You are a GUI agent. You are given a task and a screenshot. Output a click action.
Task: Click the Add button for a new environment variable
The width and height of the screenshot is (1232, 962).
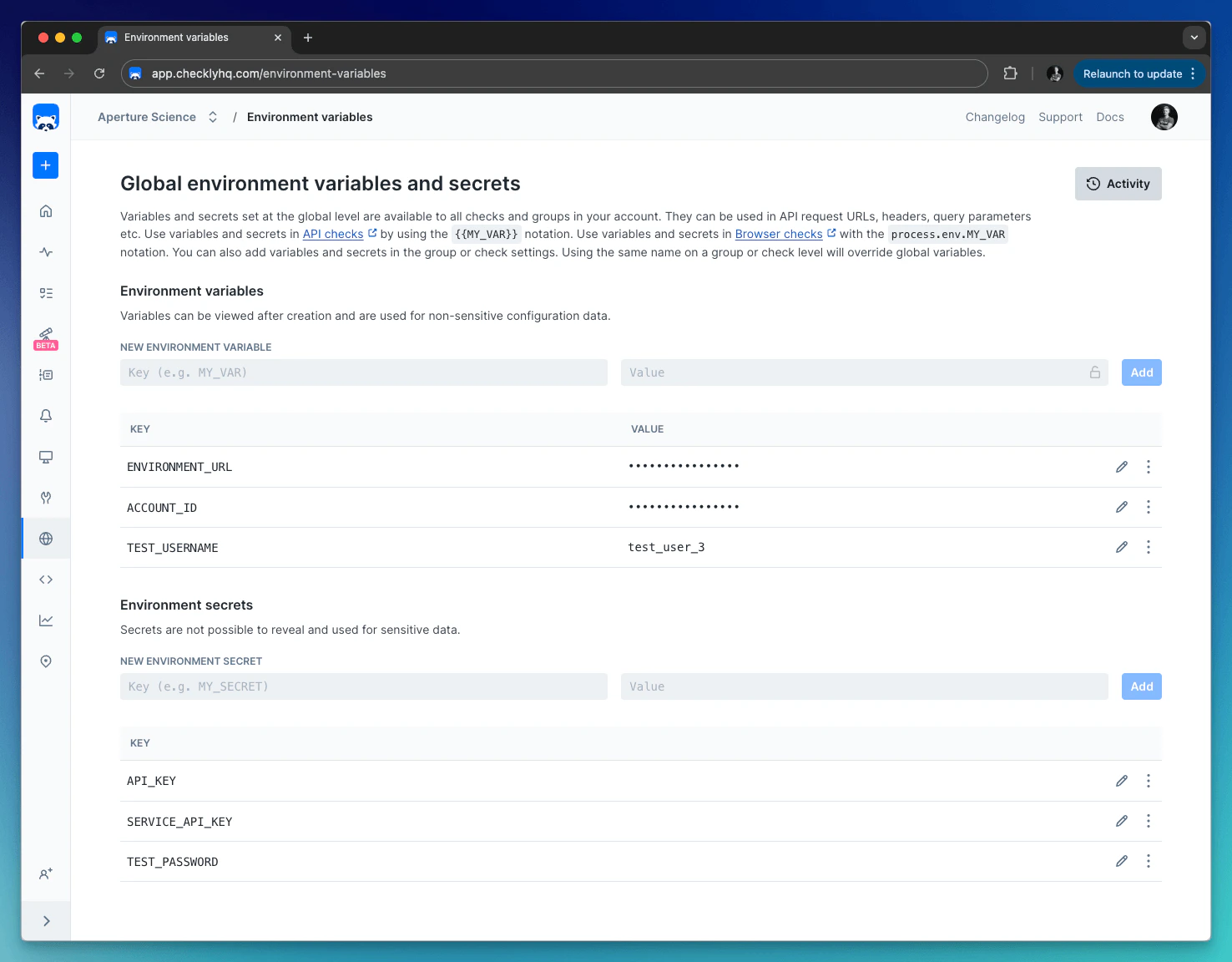pyautogui.click(x=1141, y=372)
